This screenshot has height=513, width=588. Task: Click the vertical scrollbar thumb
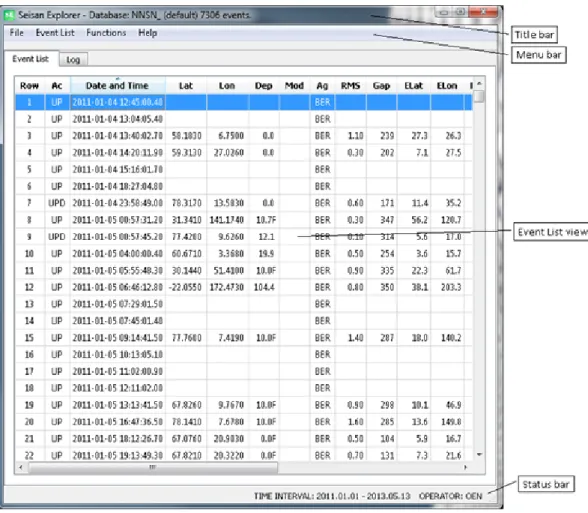(479, 96)
